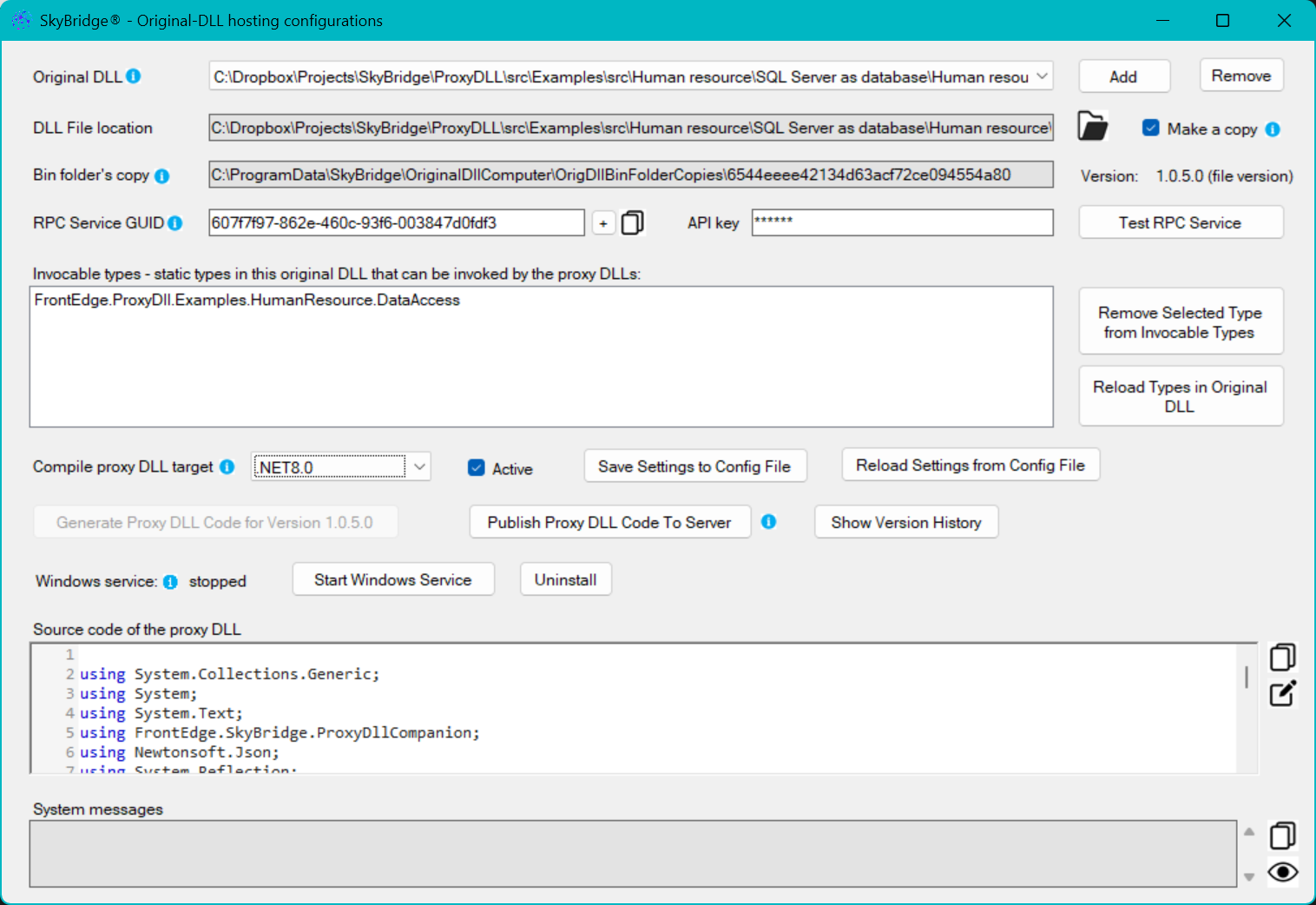Click Remove Selected Type from Invocable Types
The image size is (1316, 905).
1180,322
